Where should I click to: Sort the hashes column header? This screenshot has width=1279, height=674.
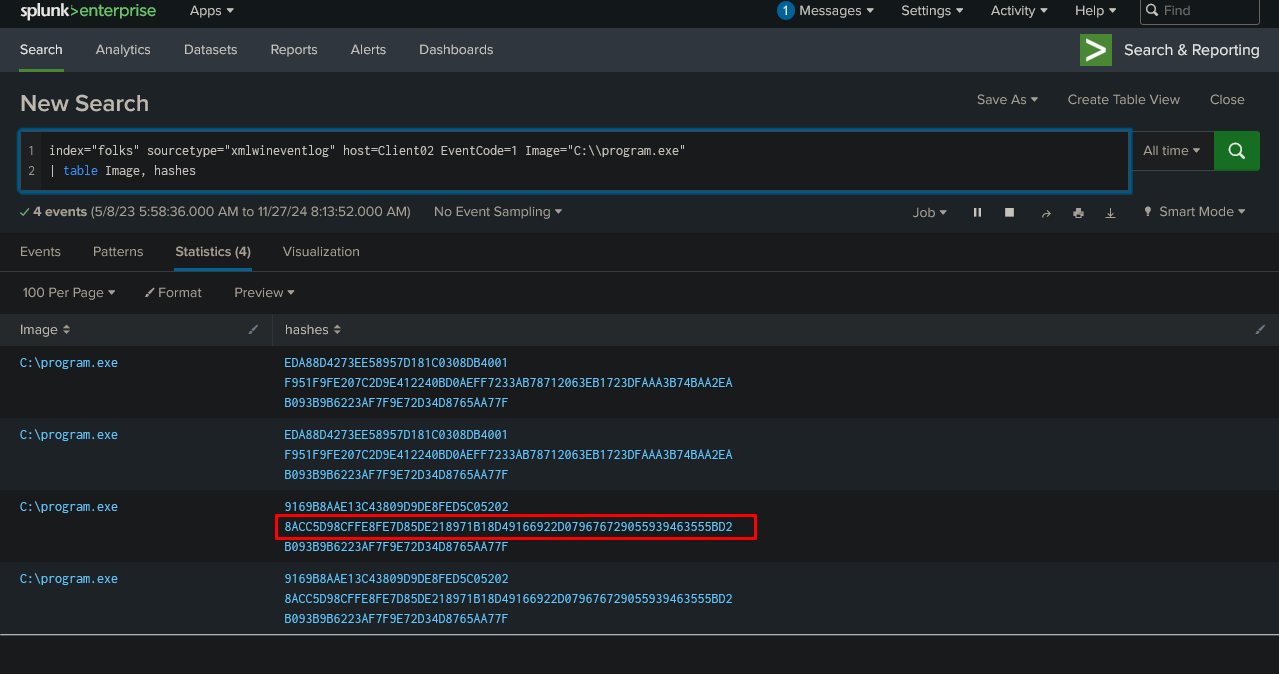[312, 330]
